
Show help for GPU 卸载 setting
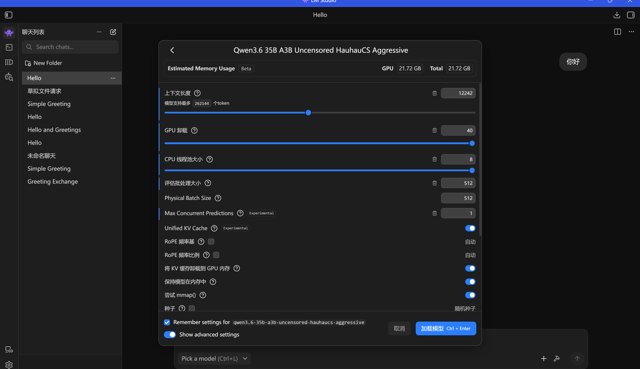(194, 131)
